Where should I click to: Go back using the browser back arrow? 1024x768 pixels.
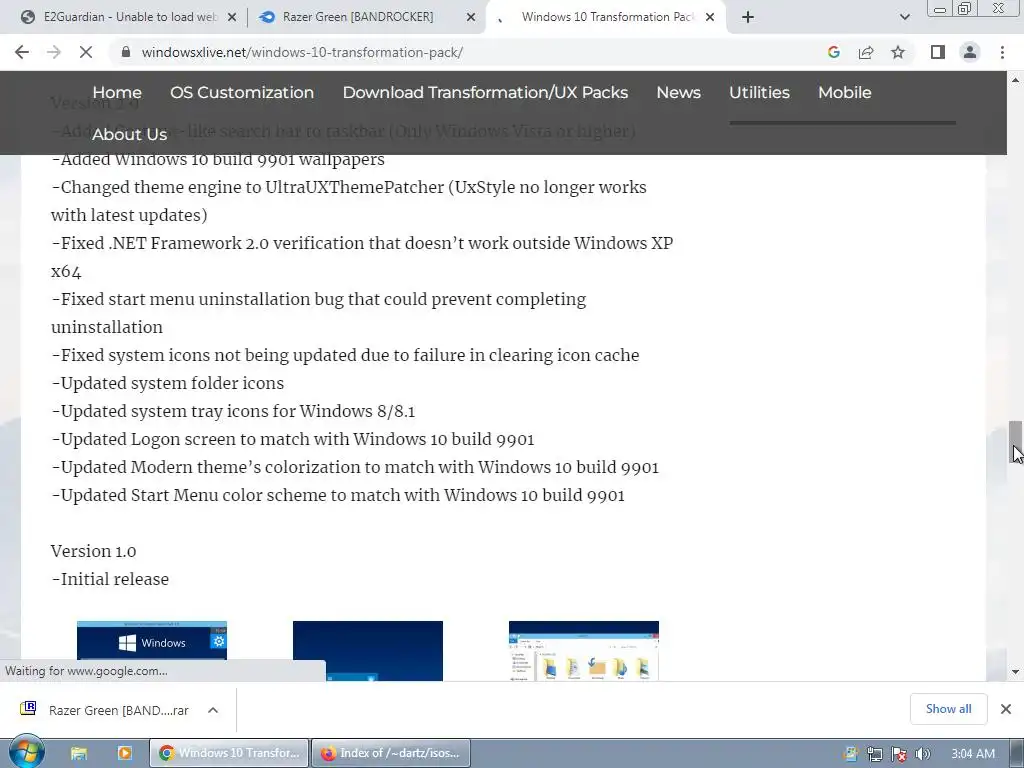click(22, 52)
